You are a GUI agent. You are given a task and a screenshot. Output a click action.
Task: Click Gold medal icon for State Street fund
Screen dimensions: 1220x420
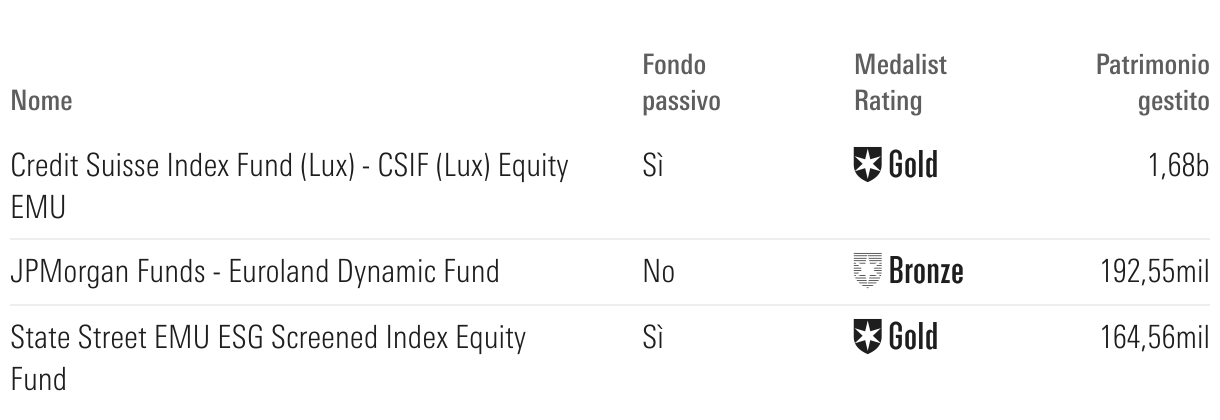[x=868, y=338]
